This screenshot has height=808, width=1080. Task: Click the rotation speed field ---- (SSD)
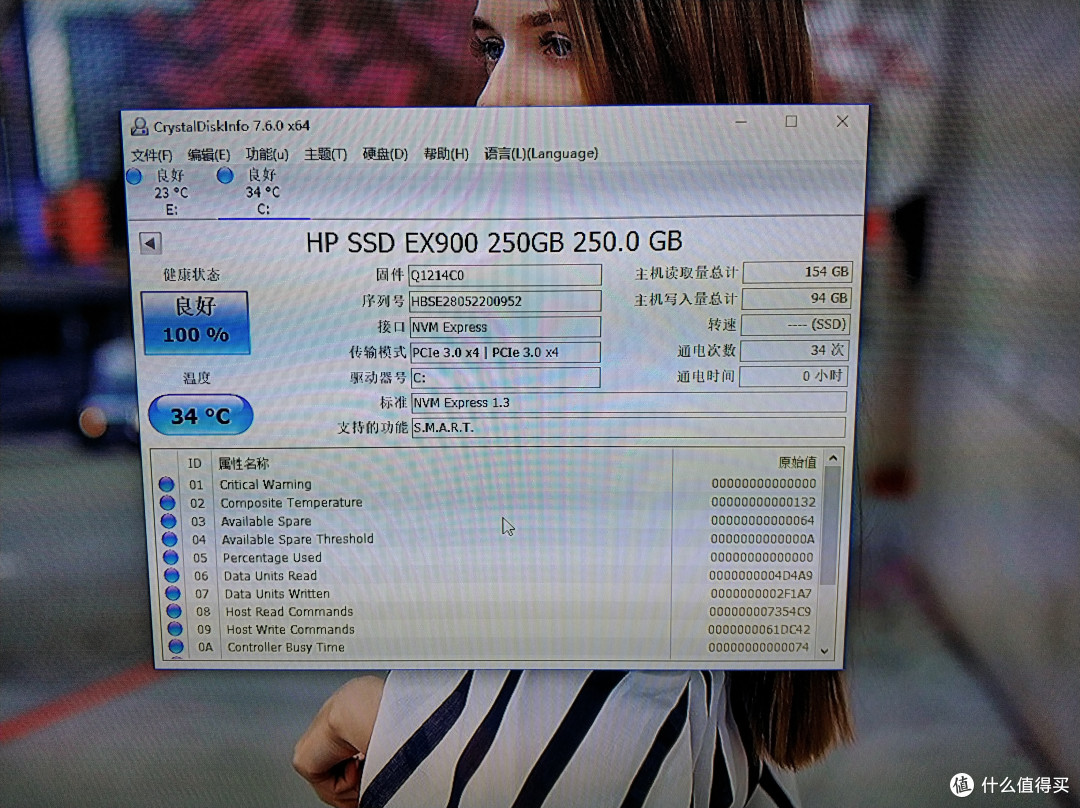[796, 324]
